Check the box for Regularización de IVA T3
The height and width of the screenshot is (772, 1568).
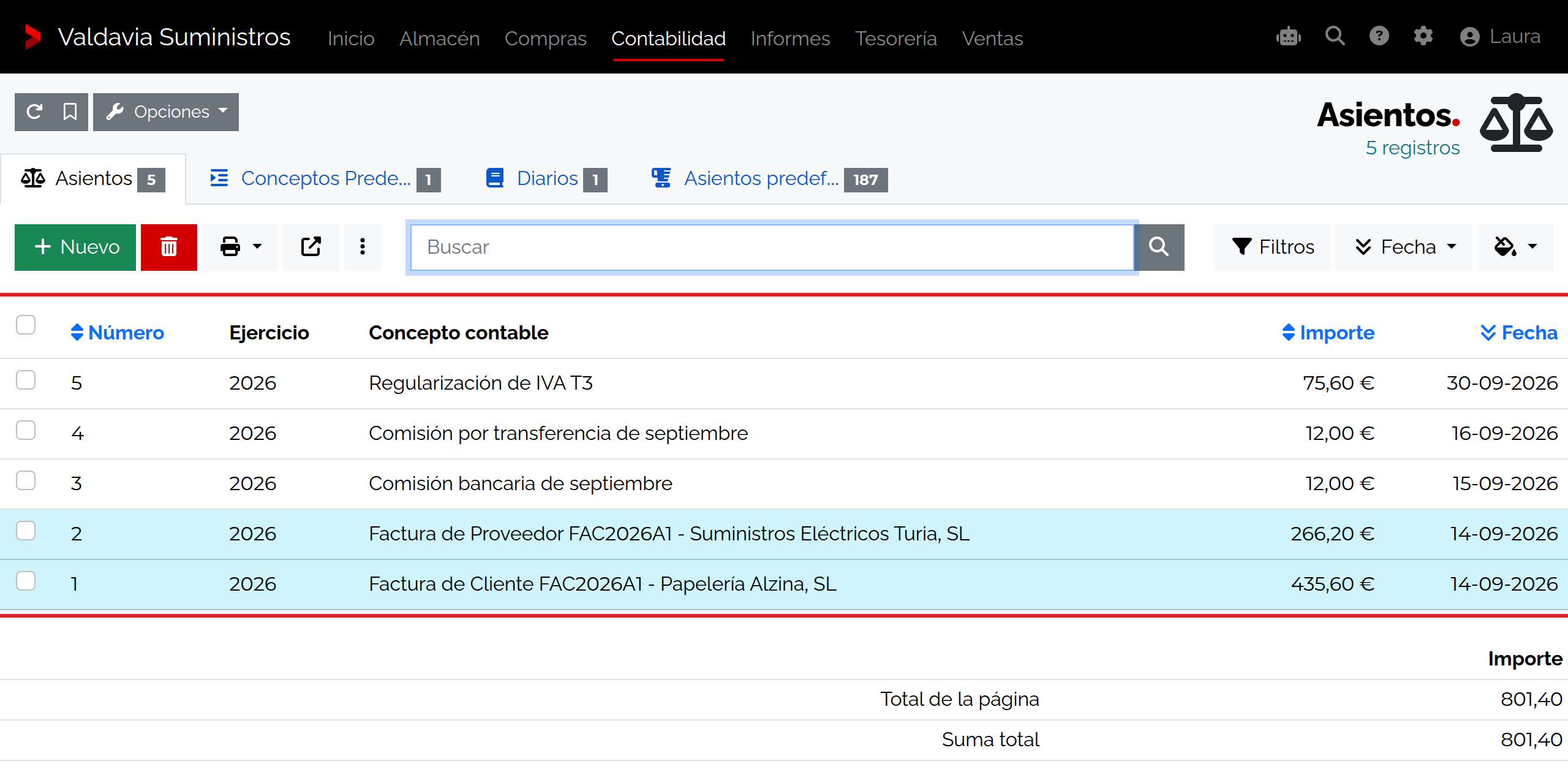pyautogui.click(x=26, y=380)
